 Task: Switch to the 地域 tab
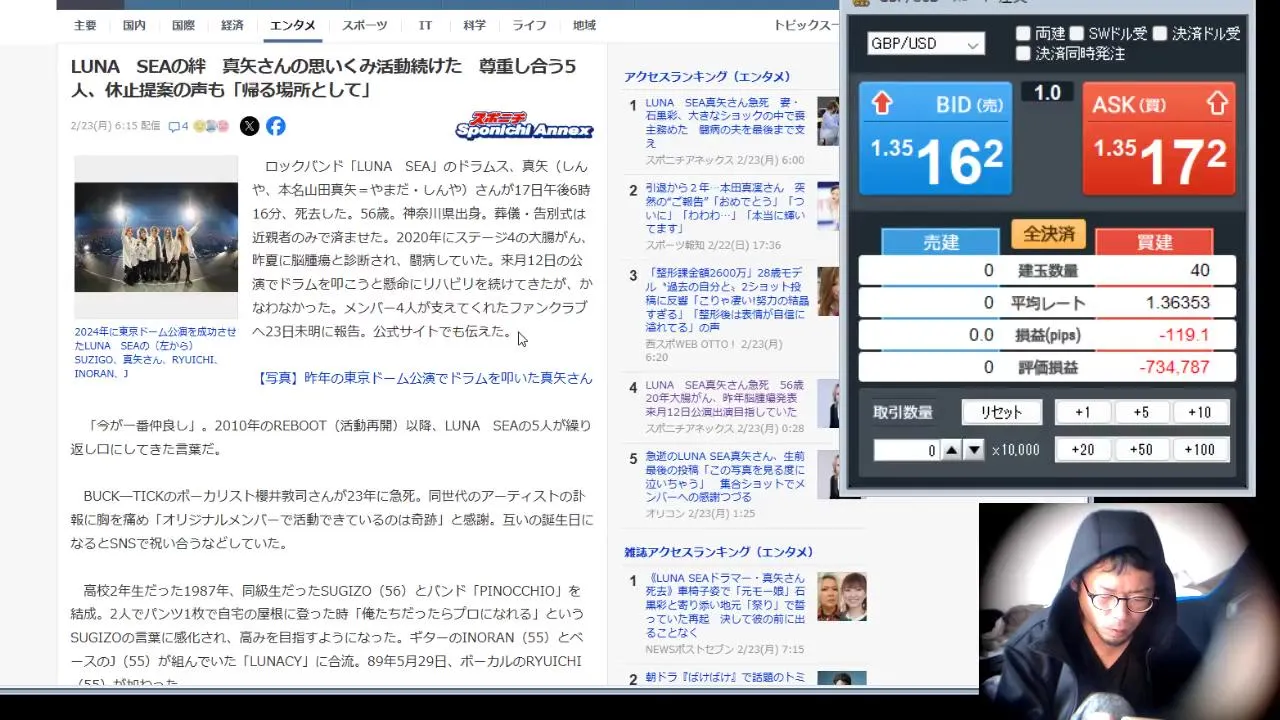[x=584, y=25]
